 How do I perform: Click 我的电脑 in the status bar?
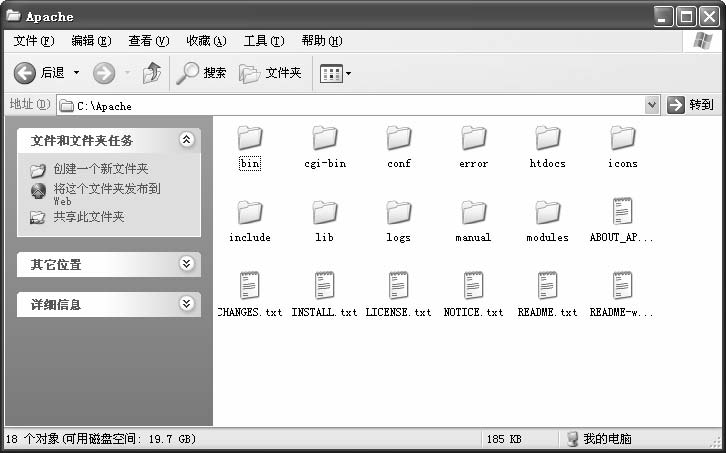tap(600, 438)
